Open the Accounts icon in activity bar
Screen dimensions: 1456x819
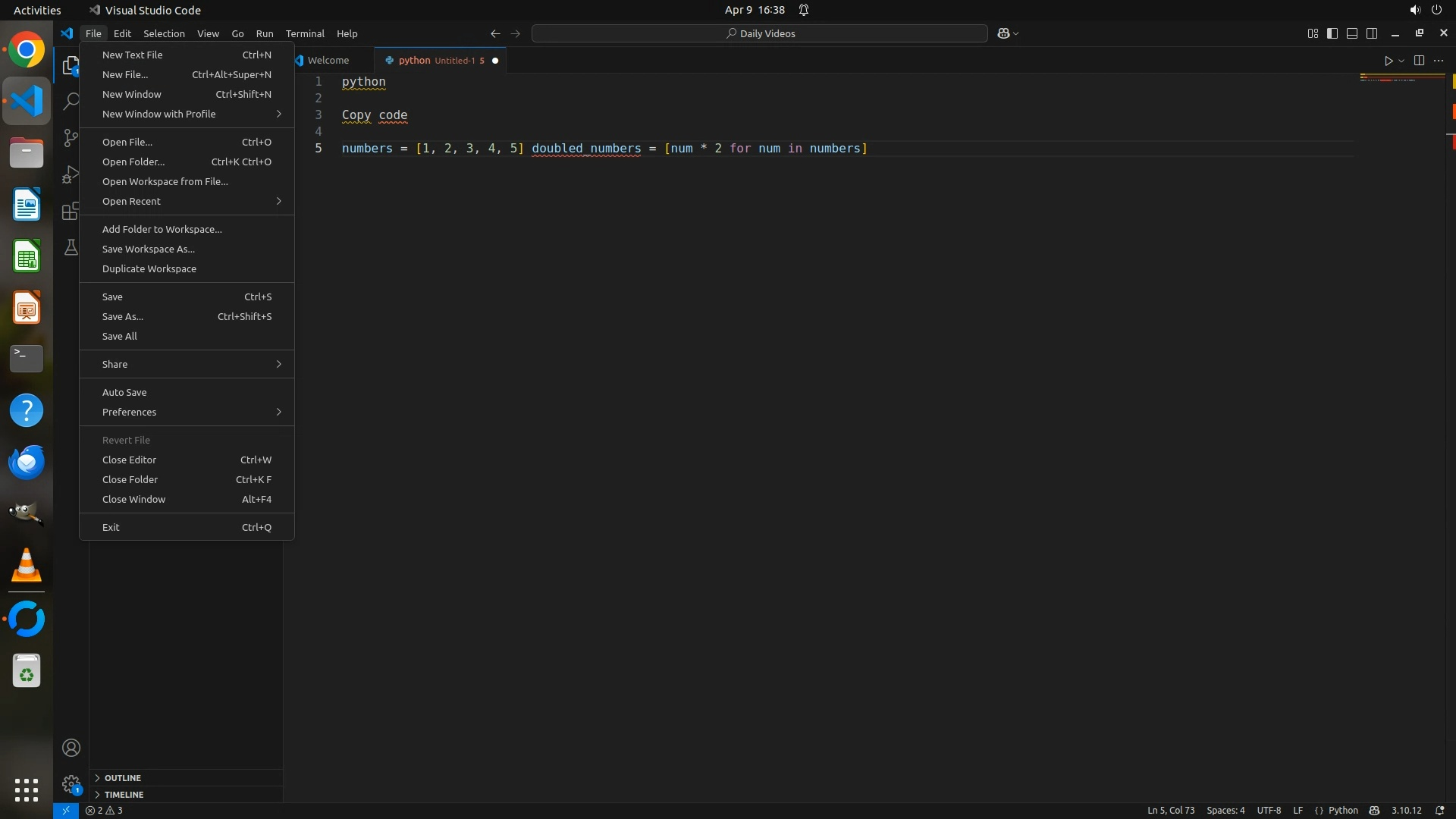tap(71, 748)
